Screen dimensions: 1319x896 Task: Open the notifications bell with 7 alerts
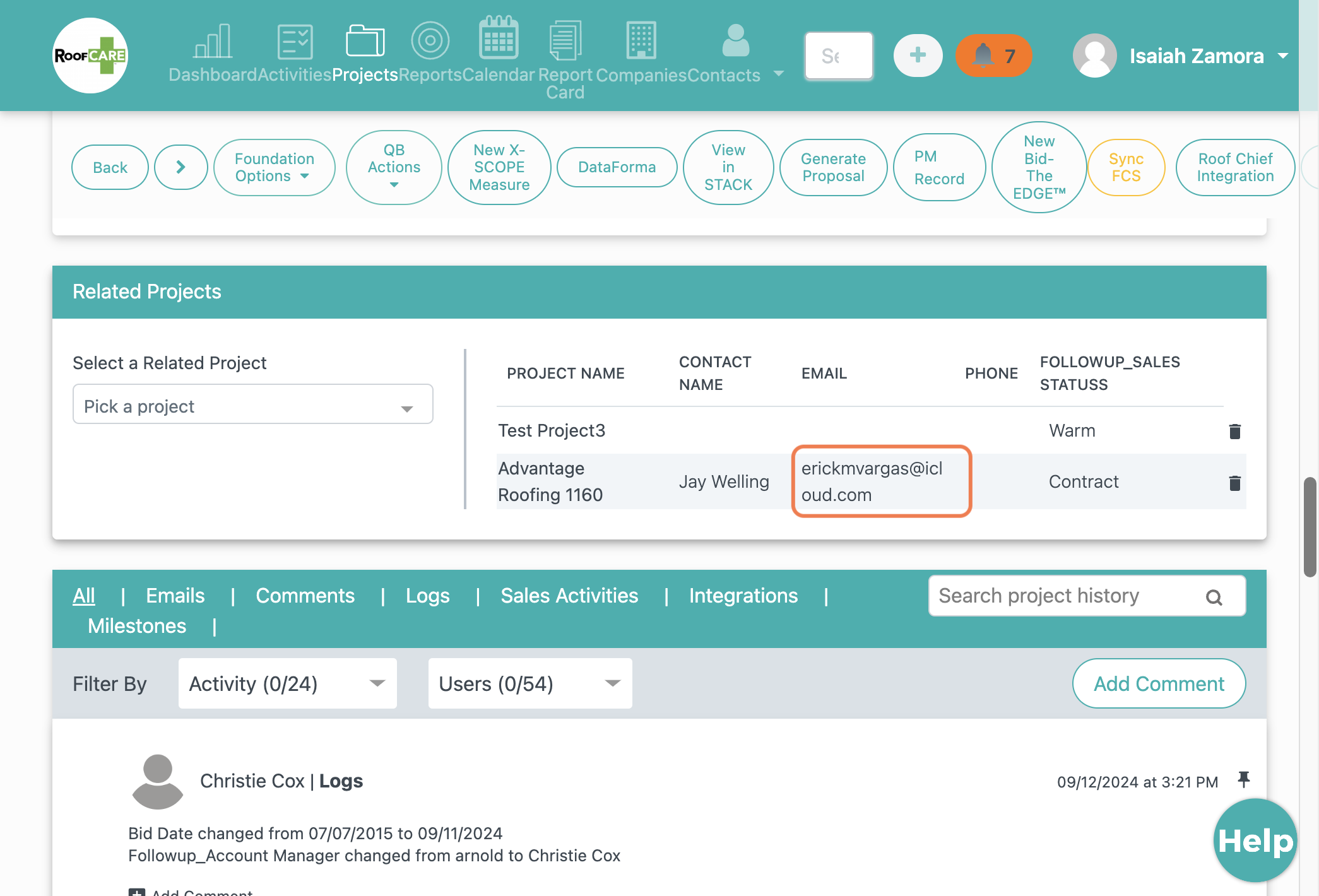tap(993, 56)
